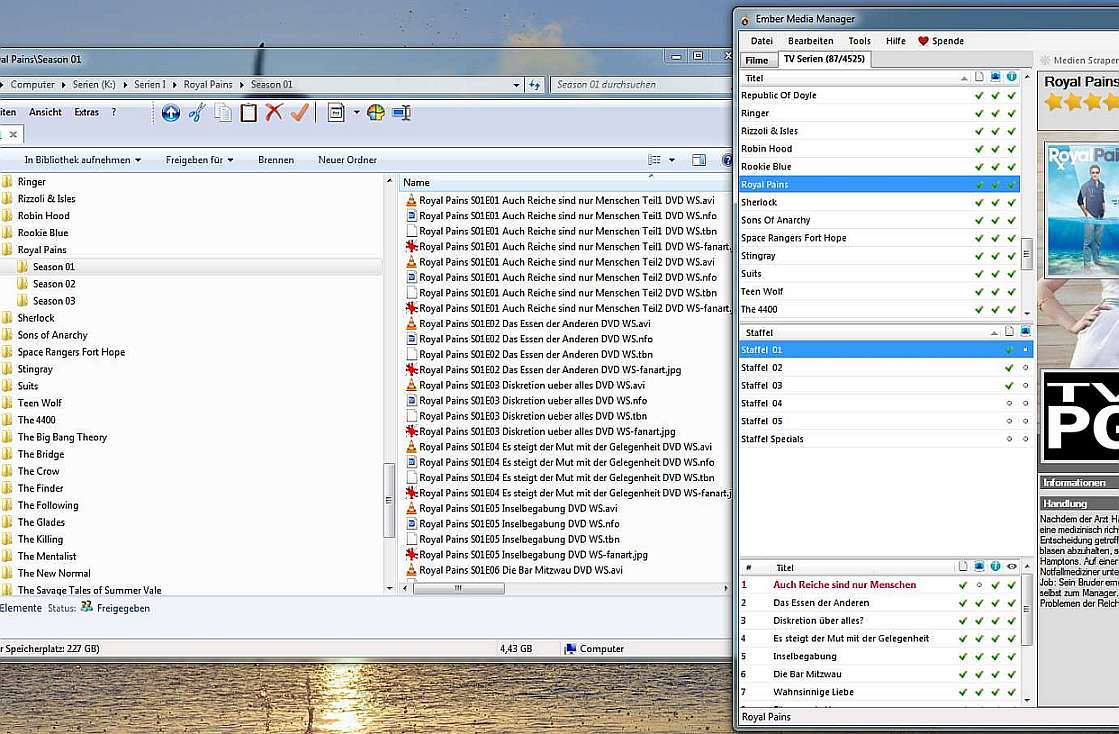This screenshot has height=734, width=1119.
Task: Click the eye watched column icon in episode header
Action: 1012,566
